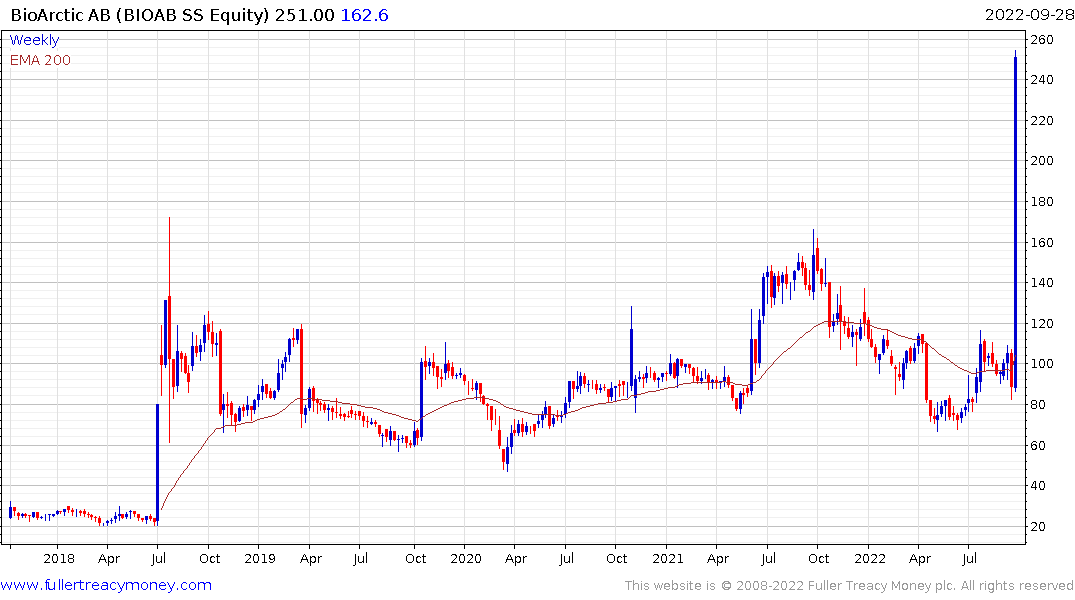Click the 240 y-axis price label
Viewport: 1075px width, 600px height.
[x=1042, y=80]
